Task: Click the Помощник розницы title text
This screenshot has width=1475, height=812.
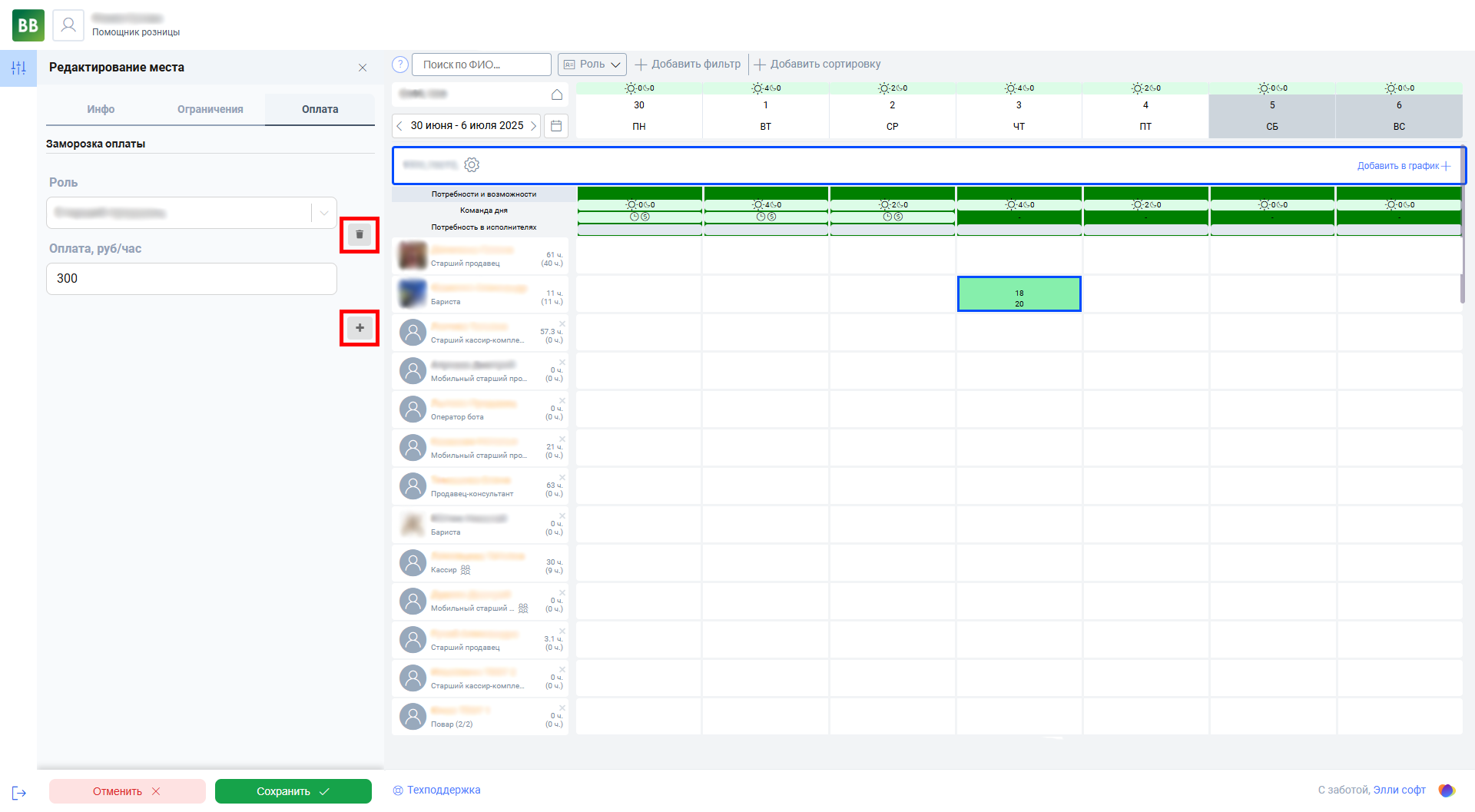Action: click(x=136, y=32)
